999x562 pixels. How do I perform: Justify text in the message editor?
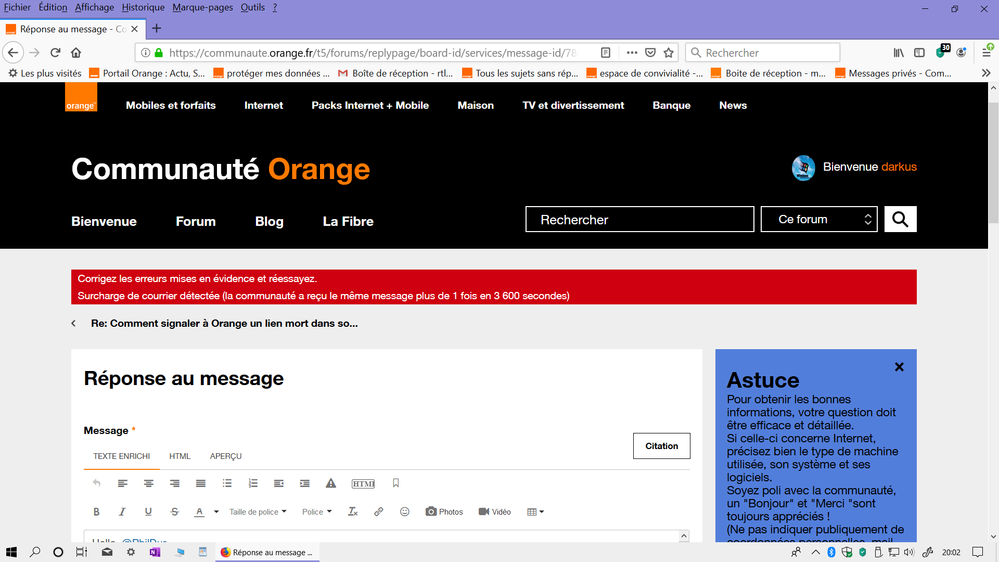pos(201,484)
